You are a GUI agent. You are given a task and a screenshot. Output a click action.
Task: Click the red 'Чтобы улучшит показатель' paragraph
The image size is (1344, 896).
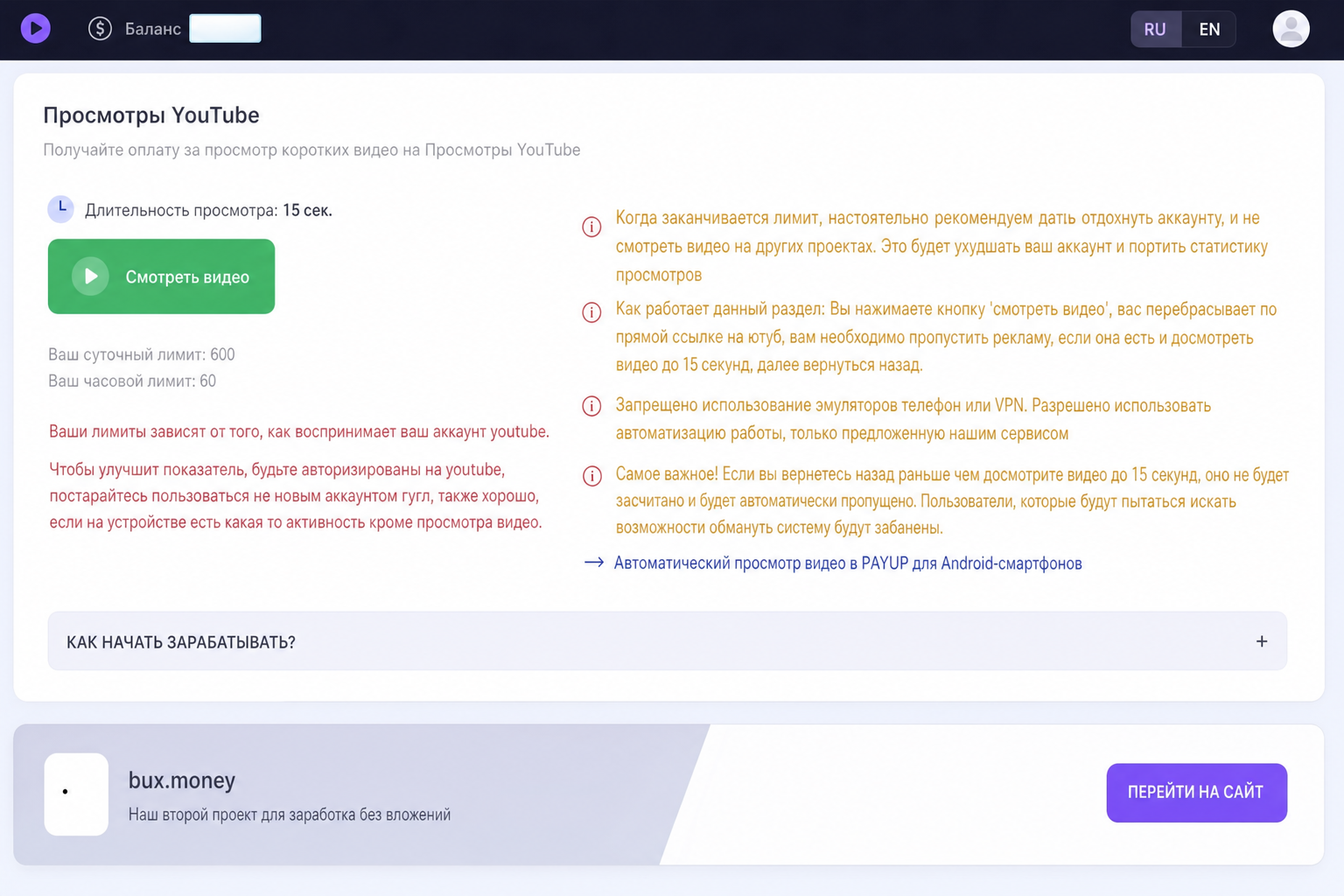tap(296, 496)
